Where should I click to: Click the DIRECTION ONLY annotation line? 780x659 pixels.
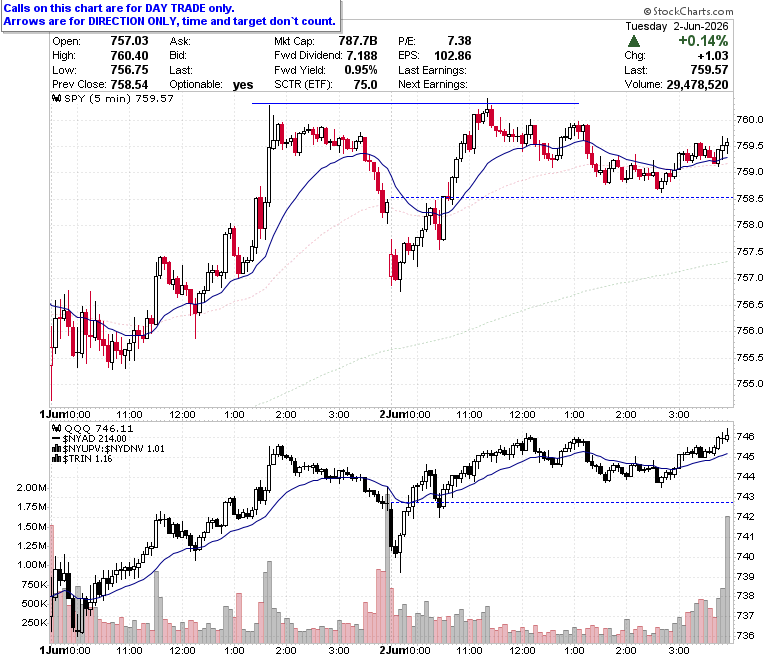click(170, 21)
